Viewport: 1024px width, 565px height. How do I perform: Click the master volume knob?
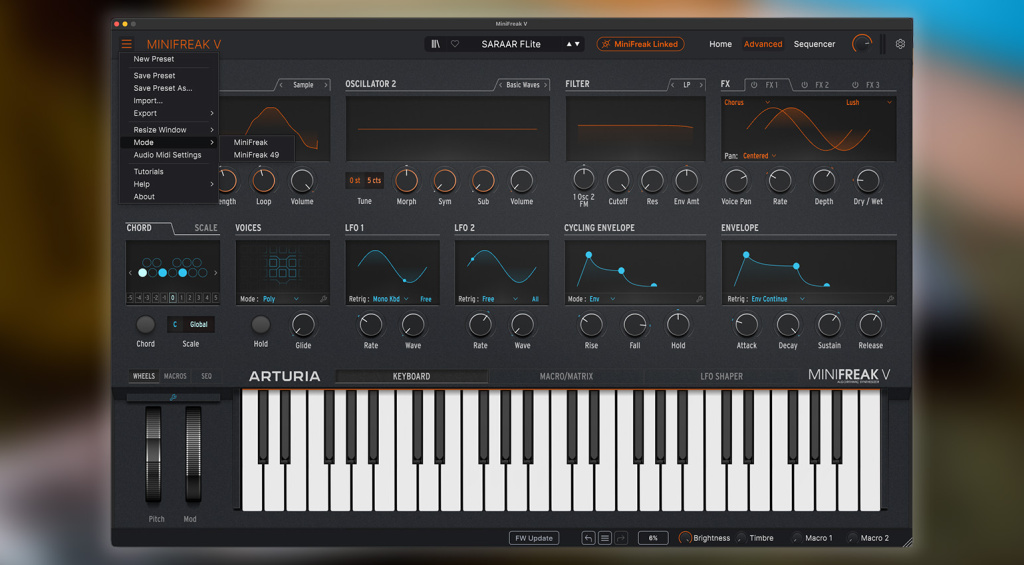(862, 44)
